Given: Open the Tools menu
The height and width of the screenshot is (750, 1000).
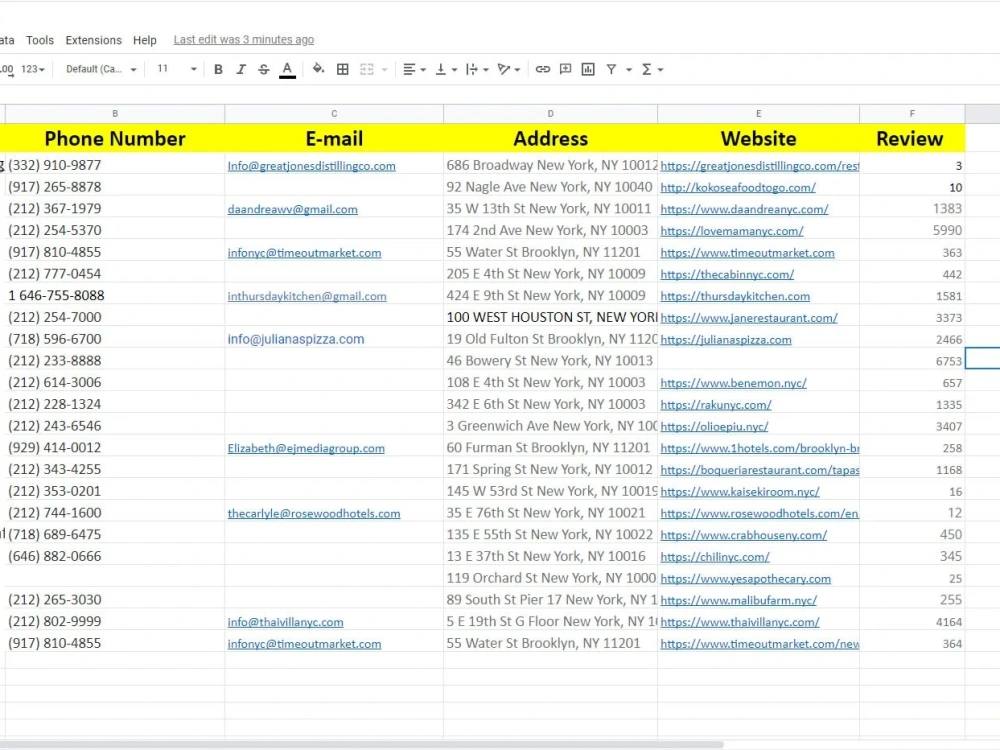Looking at the screenshot, I should [40, 40].
